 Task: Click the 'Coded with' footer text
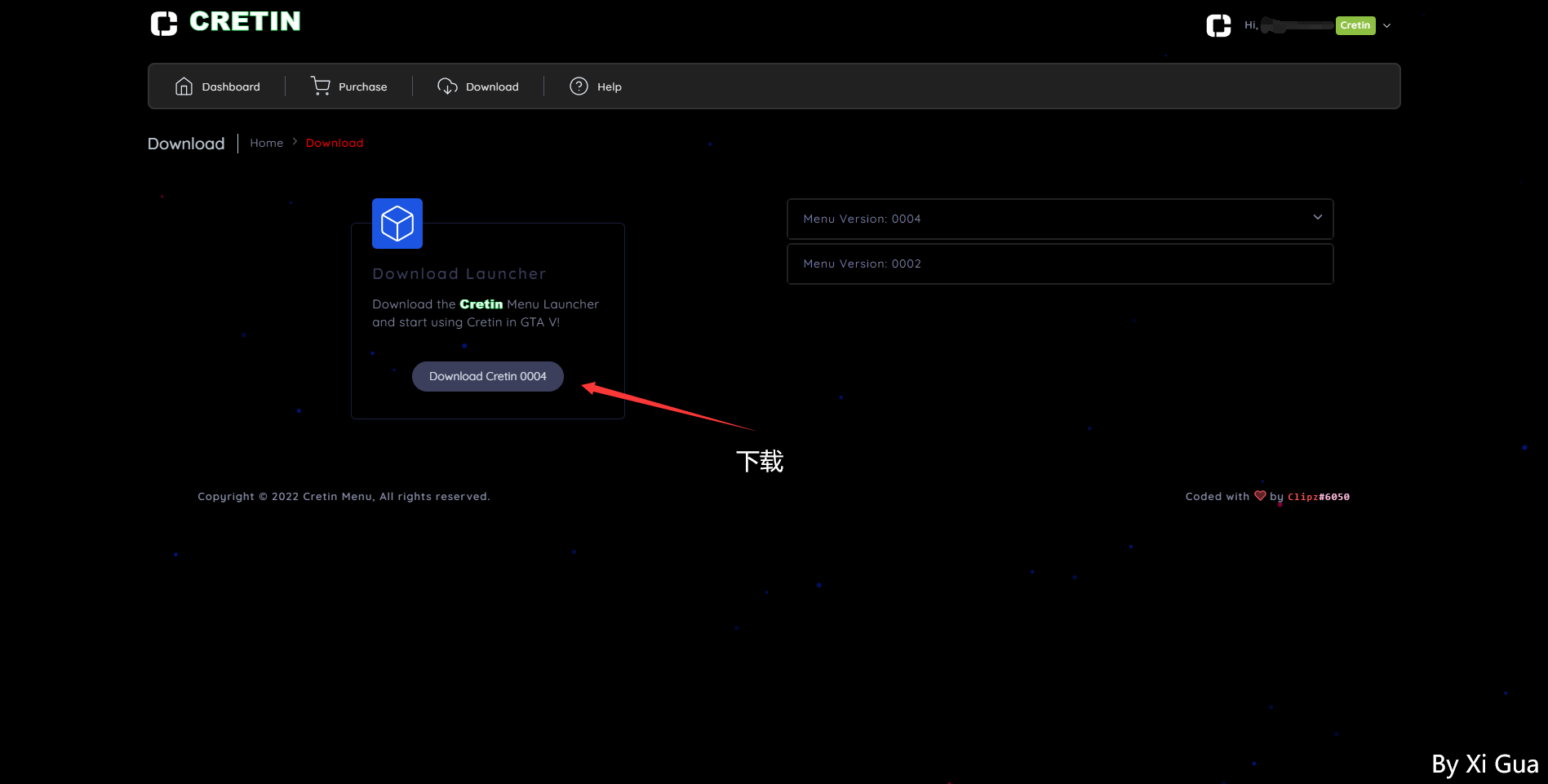click(x=1218, y=496)
